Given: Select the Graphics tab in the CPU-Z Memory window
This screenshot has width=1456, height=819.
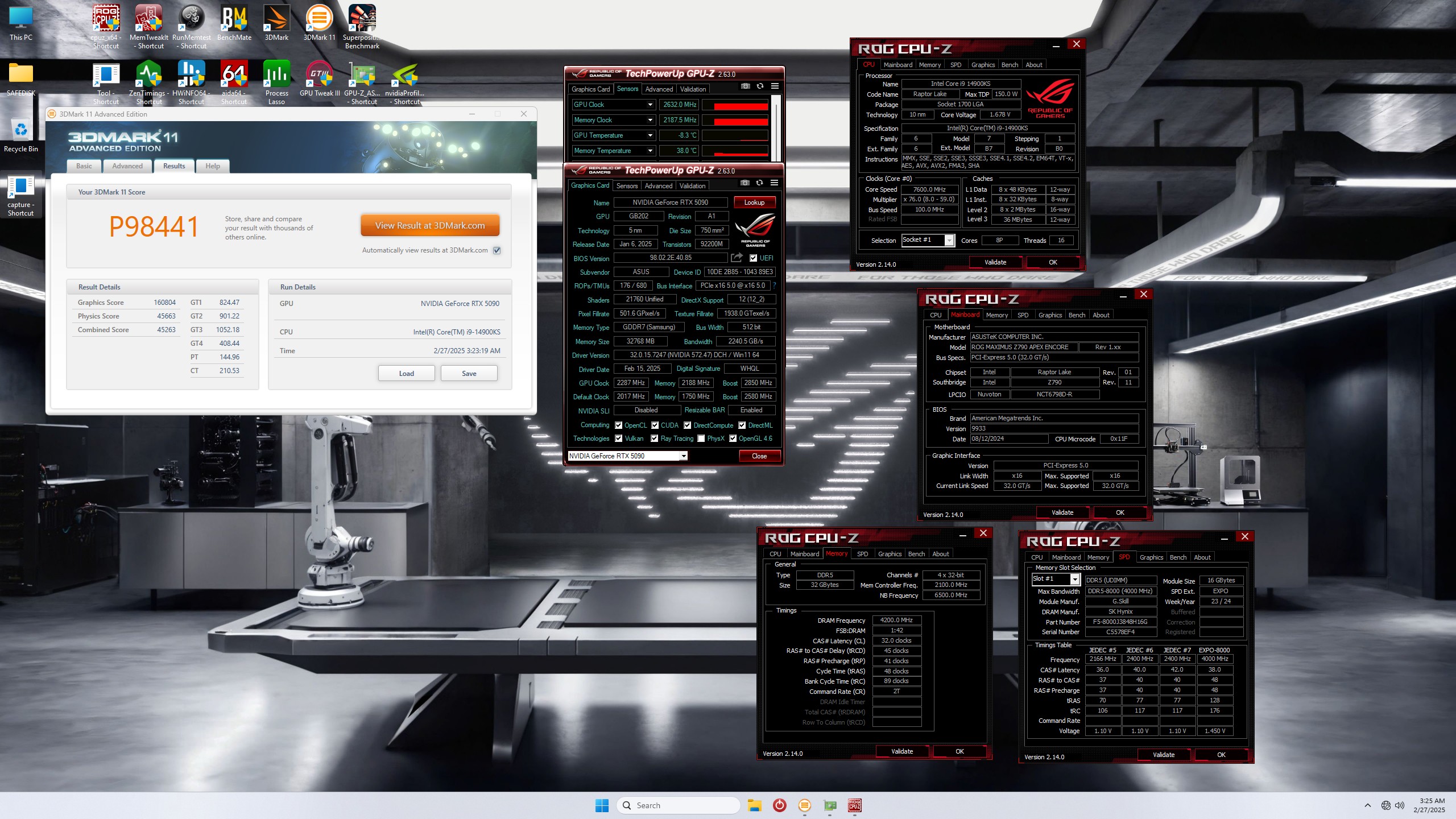Looking at the screenshot, I should click(x=890, y=554).
